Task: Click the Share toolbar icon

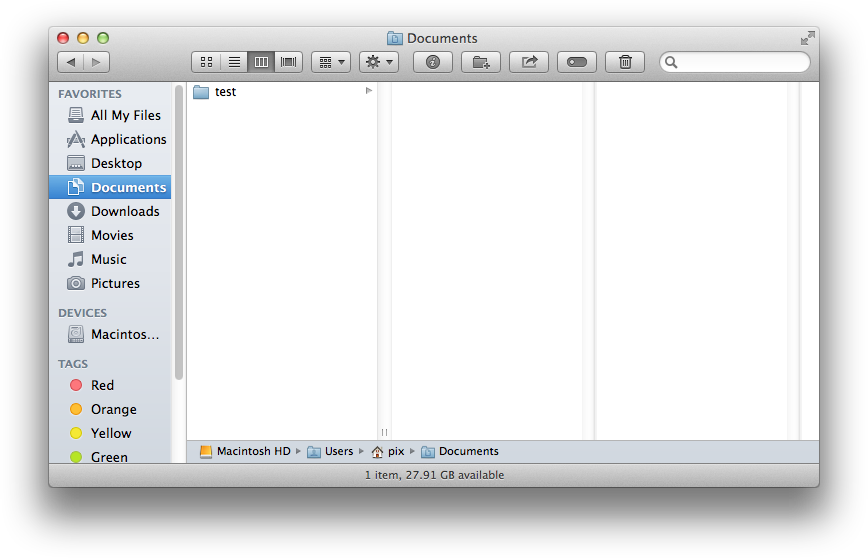Action: point(529,62)
